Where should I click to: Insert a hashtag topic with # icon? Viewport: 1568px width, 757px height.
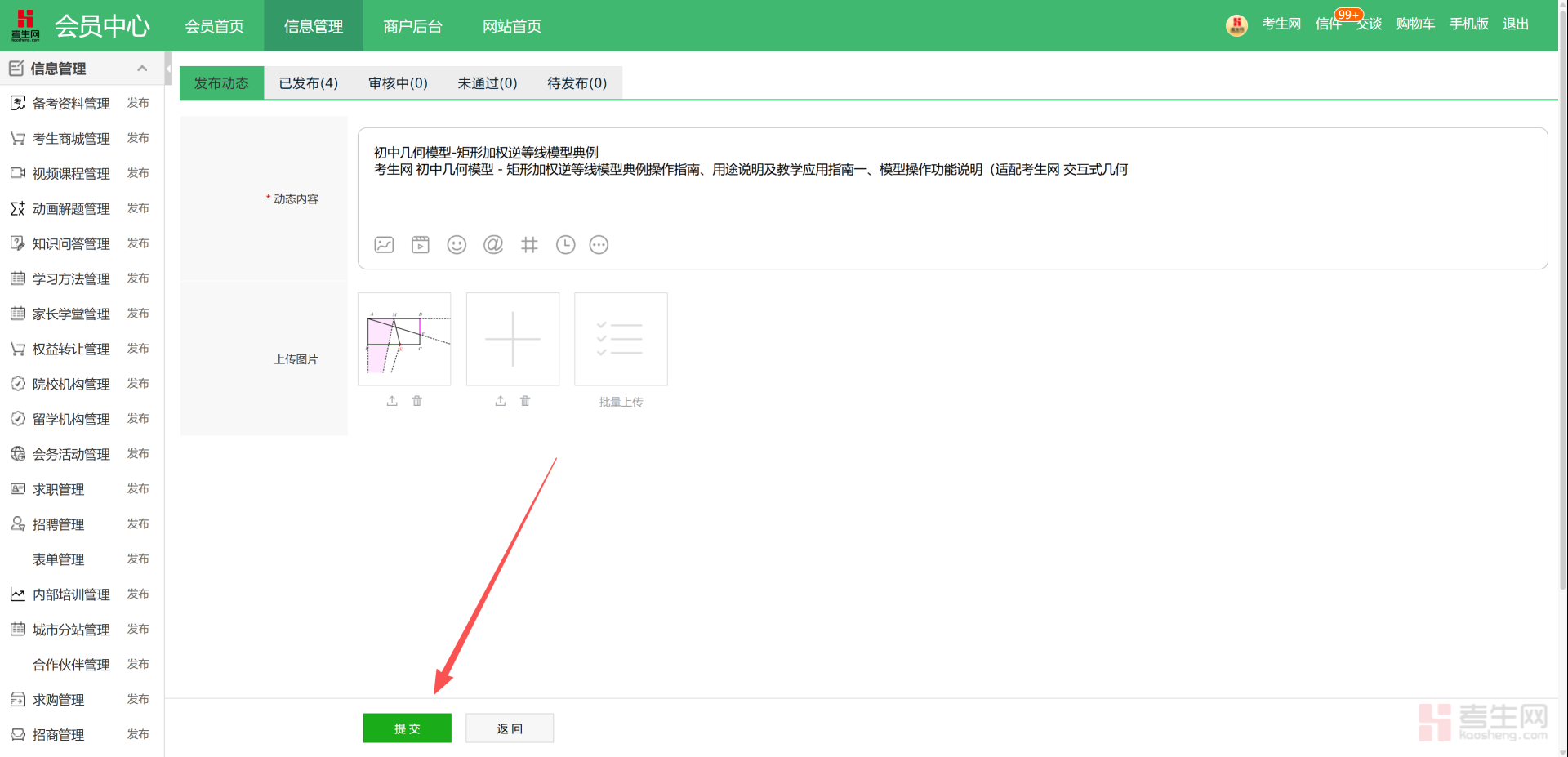pos(529,245)
